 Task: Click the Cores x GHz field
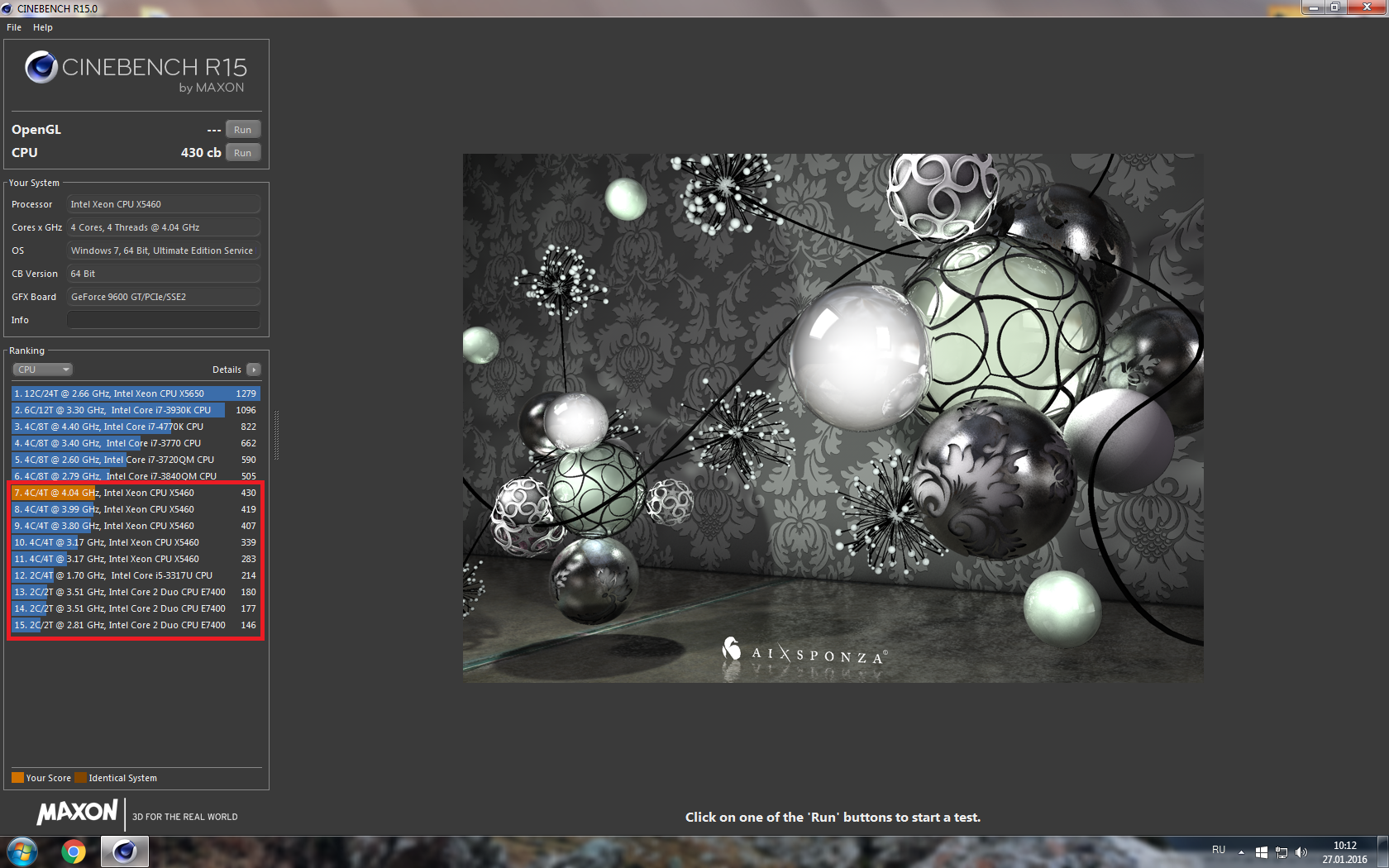[164, 227]
